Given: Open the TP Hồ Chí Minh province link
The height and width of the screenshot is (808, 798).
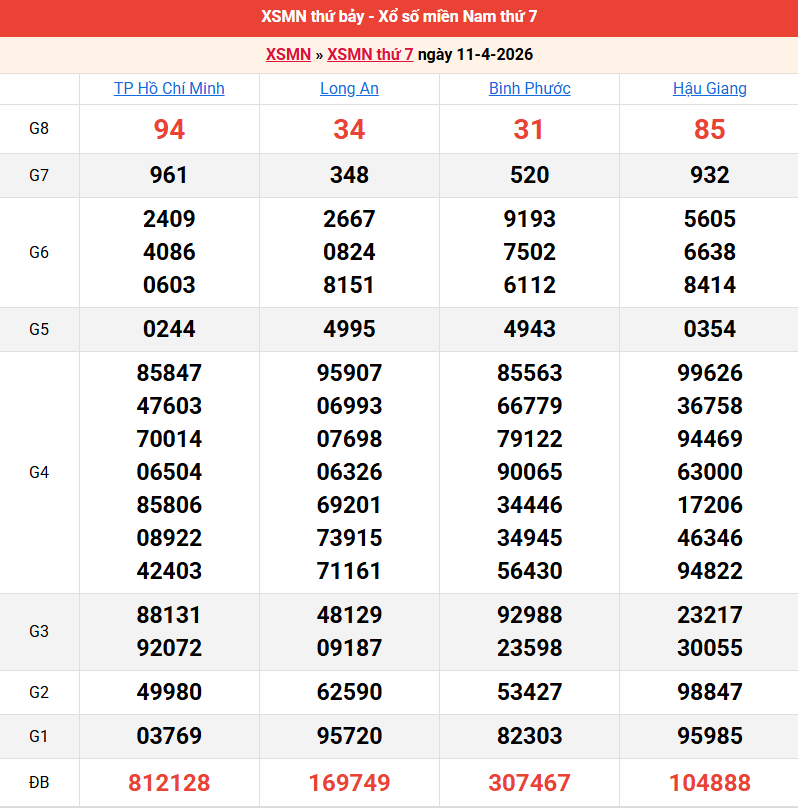Looking at the screenshot, I should (169, 88).
